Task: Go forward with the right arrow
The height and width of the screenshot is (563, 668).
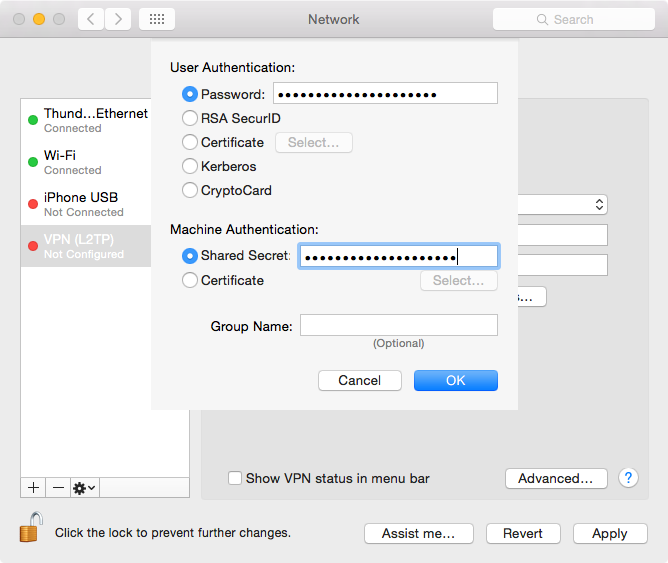Action: tap(119, 19)
